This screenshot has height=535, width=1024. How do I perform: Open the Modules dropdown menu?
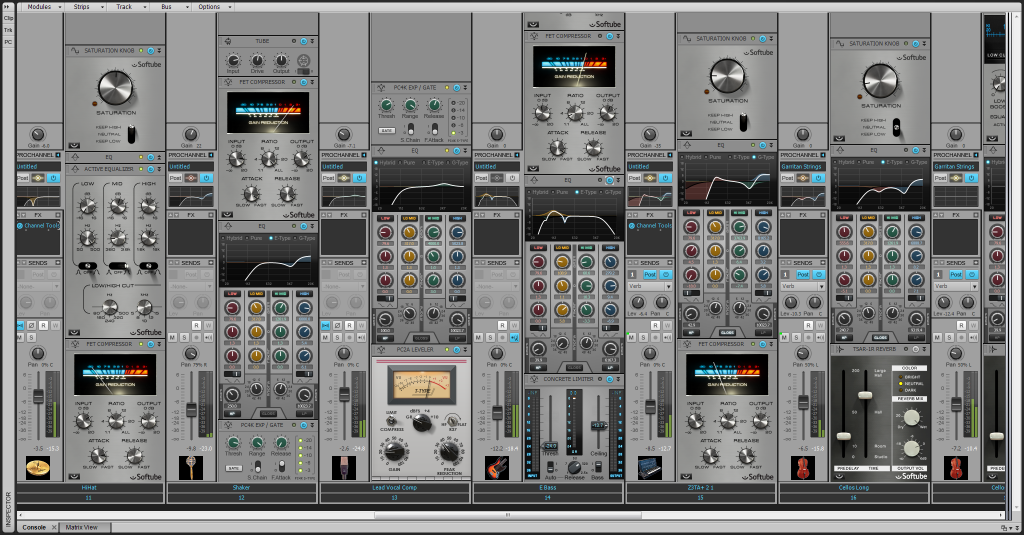(42, 7)
